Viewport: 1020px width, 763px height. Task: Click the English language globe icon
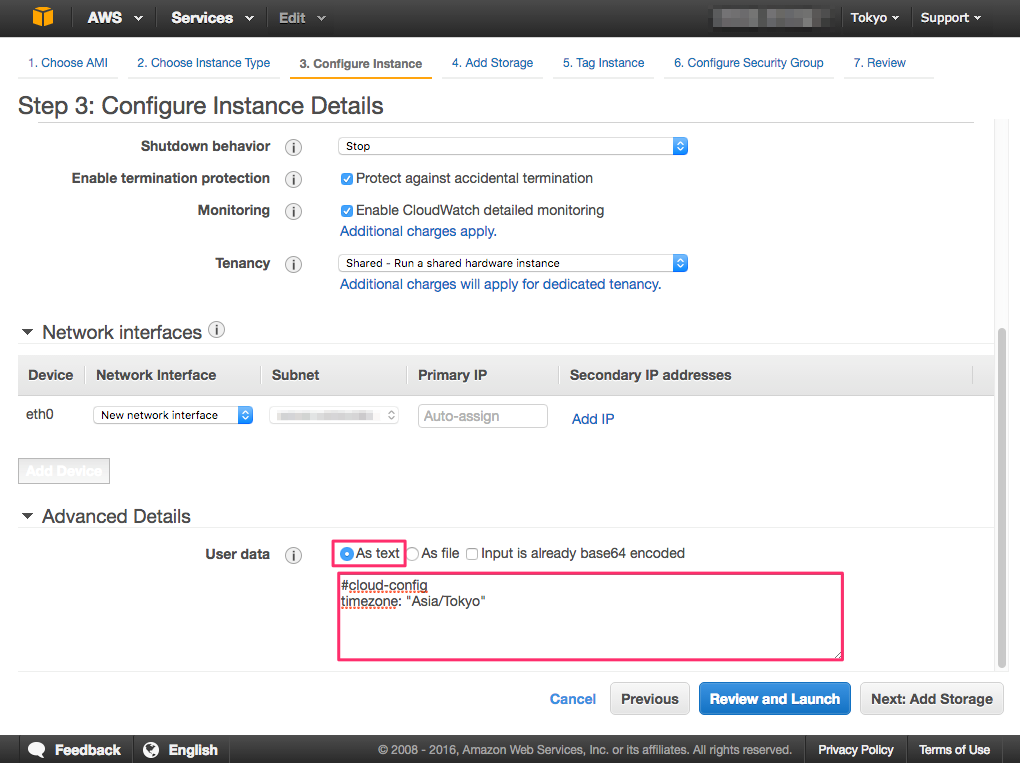click(151, 750)
